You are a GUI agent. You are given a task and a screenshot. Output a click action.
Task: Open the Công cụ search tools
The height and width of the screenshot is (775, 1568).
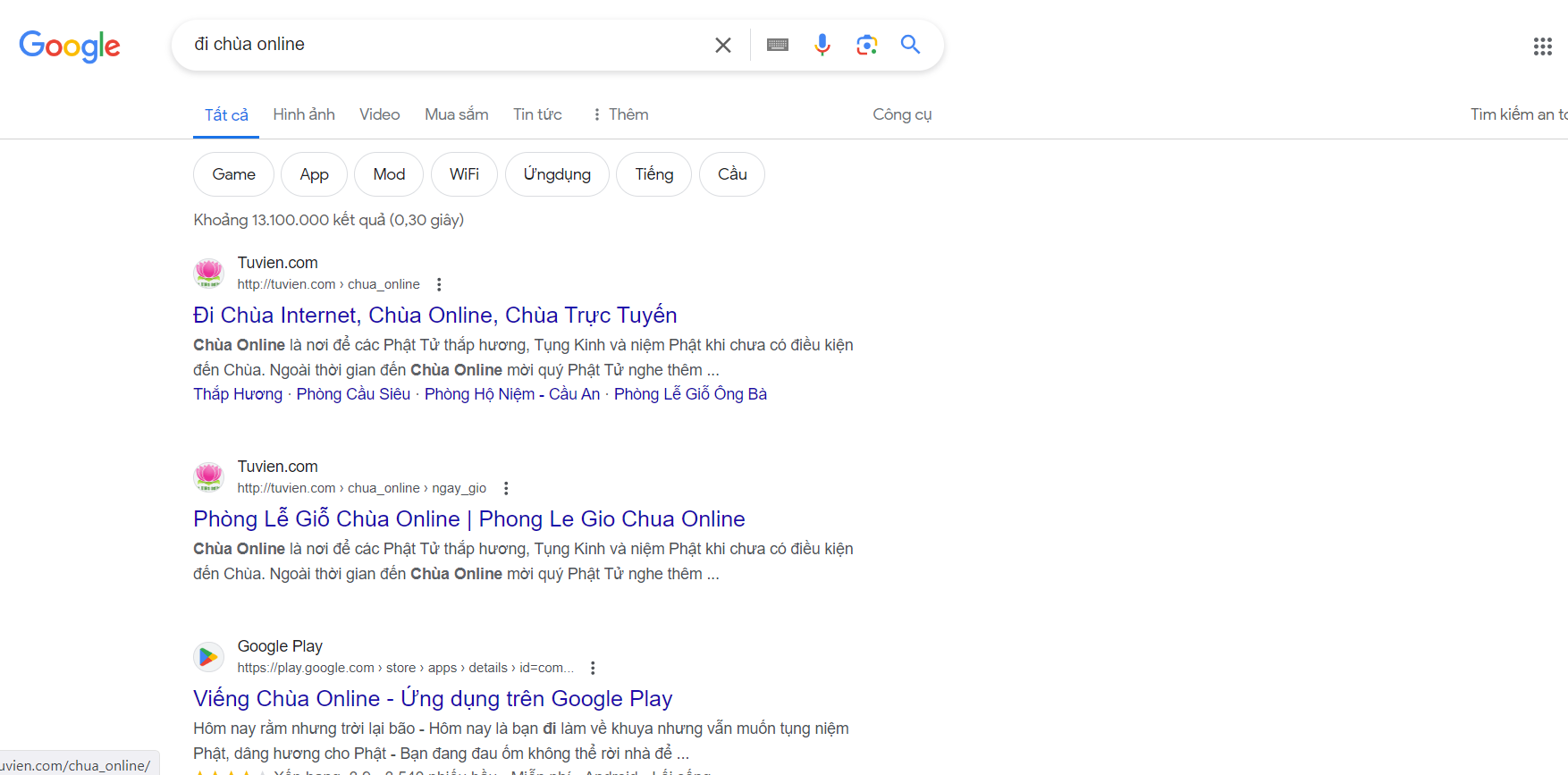[x=902, y=114]
